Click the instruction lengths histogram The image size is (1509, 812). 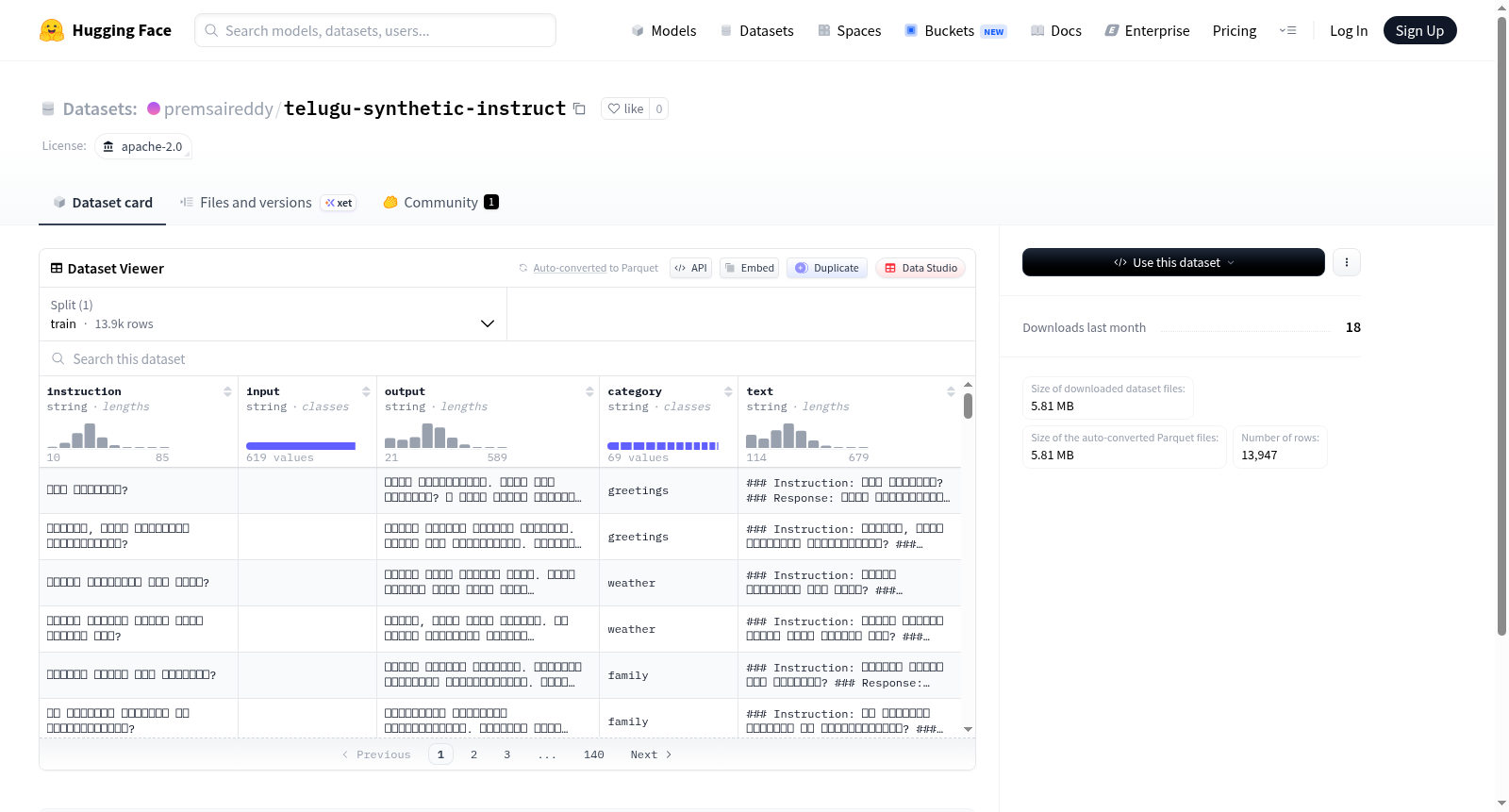pos(108,435)
